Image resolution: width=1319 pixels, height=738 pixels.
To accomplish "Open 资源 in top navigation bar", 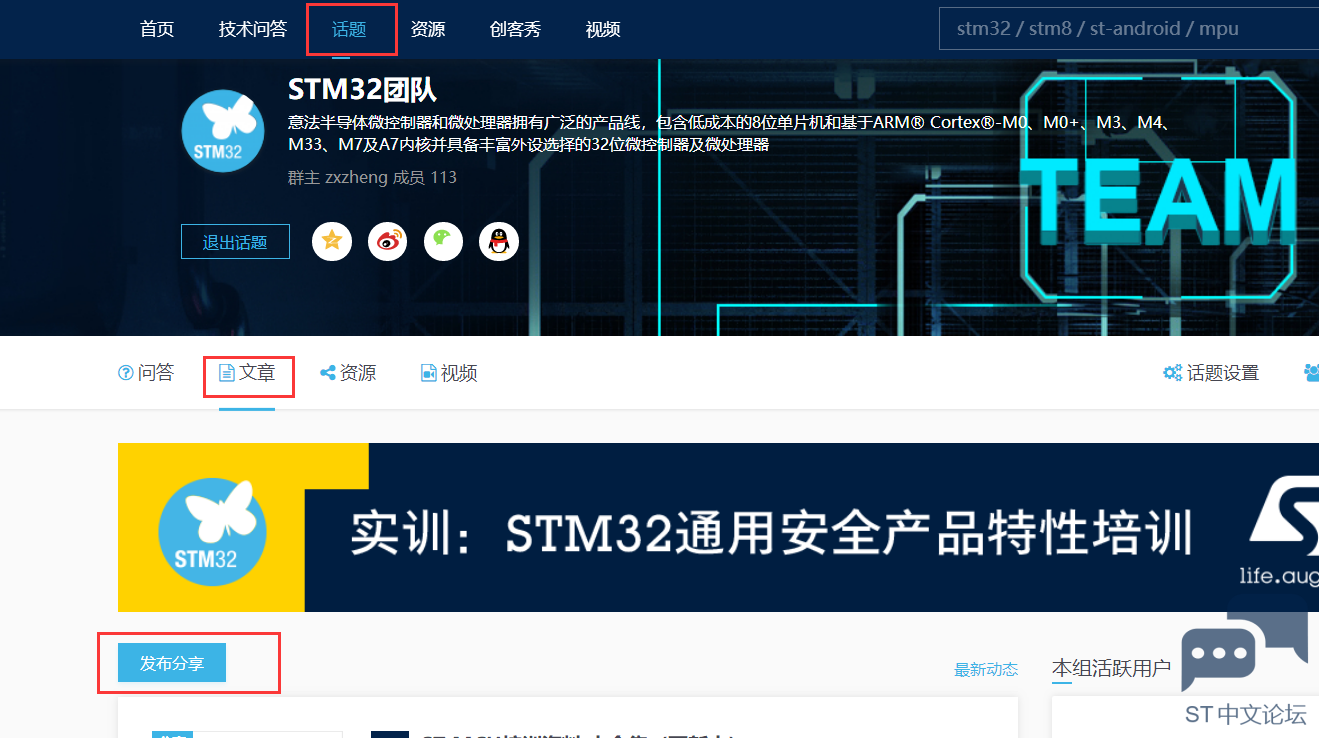I will click(x=428, y=29).
